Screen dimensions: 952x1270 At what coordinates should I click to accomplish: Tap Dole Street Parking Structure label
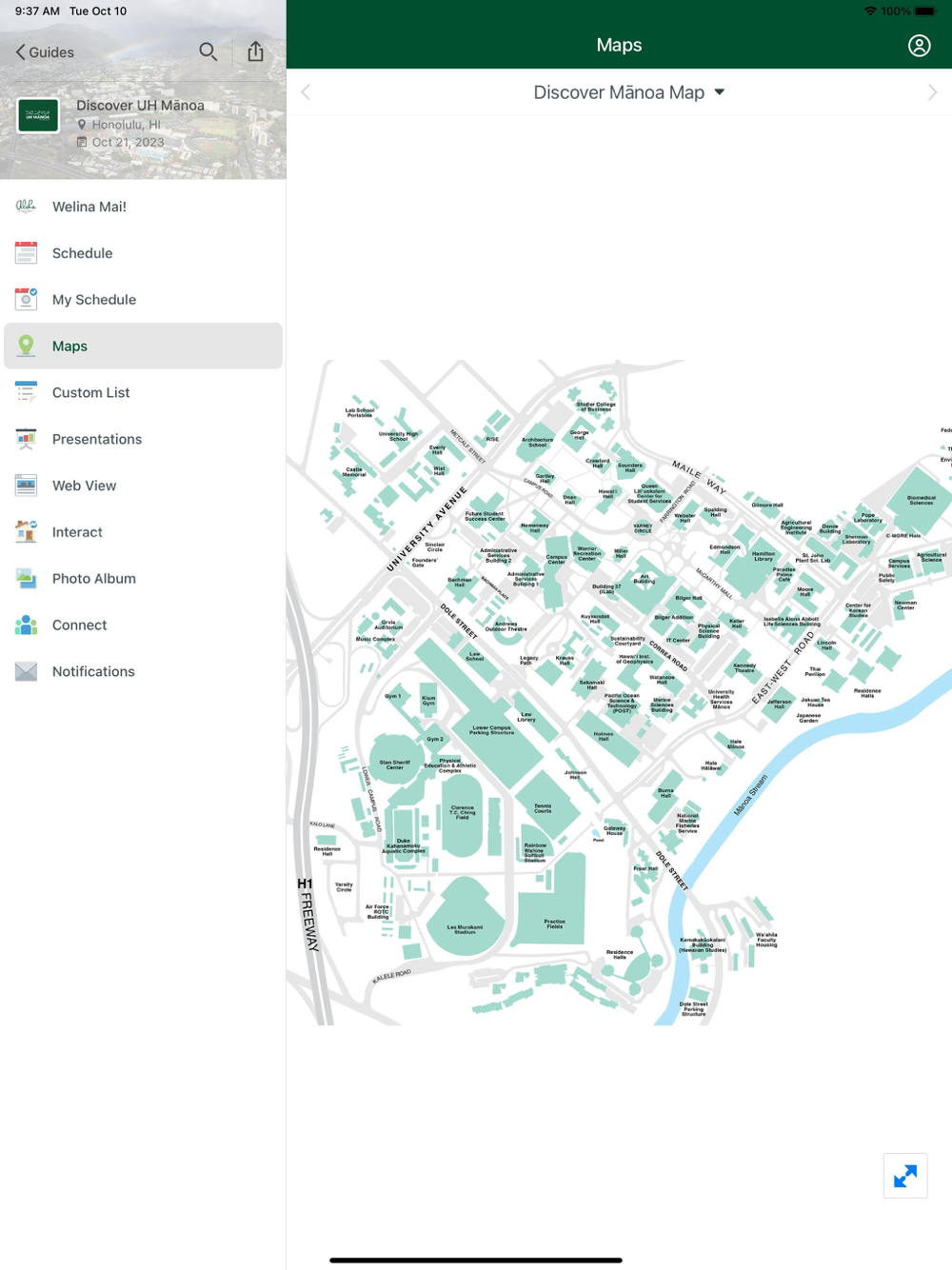click(x=693, y=1008)
